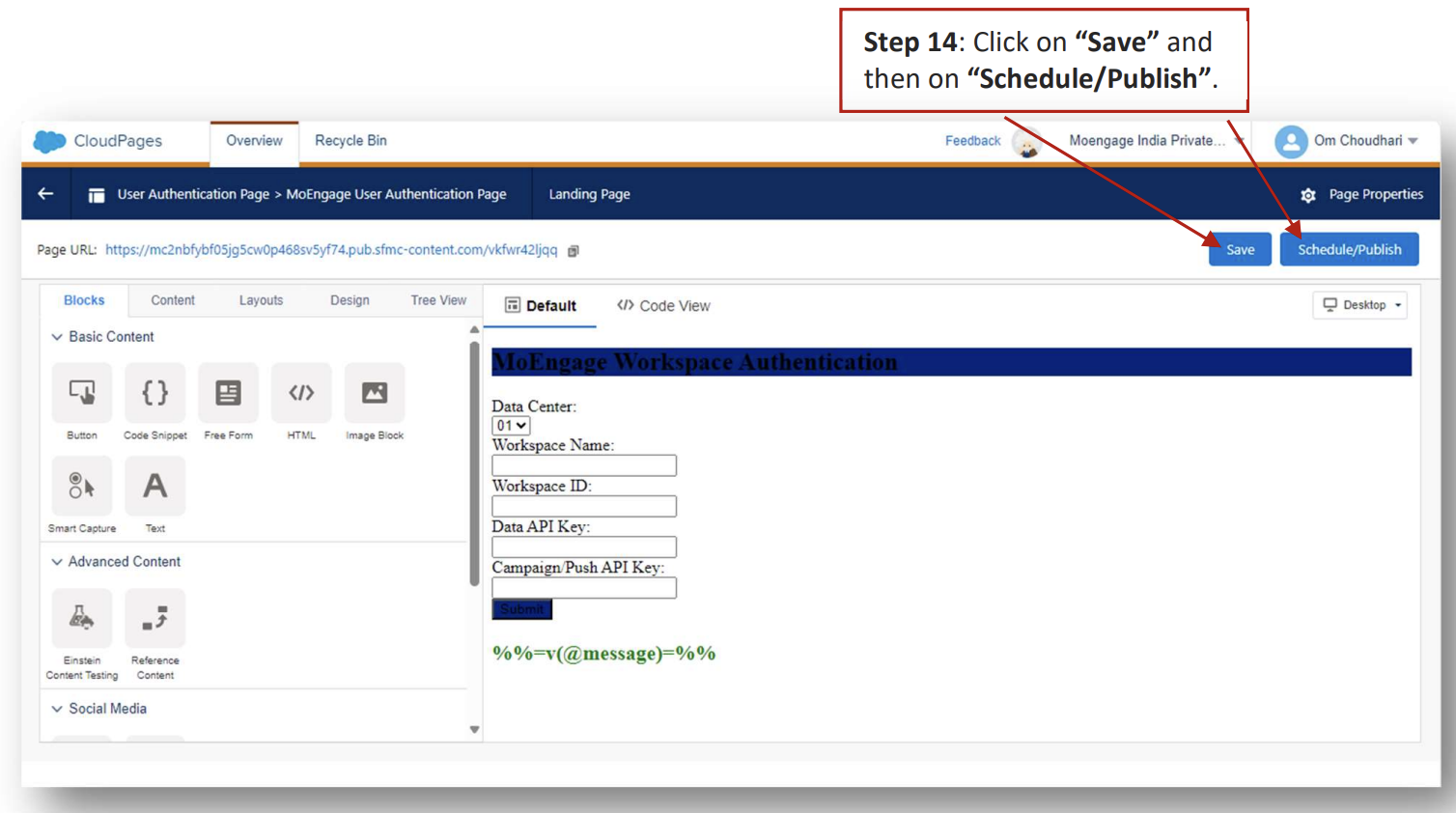Select the HTML block
The image size is (1456, 813).
[301, 393]
